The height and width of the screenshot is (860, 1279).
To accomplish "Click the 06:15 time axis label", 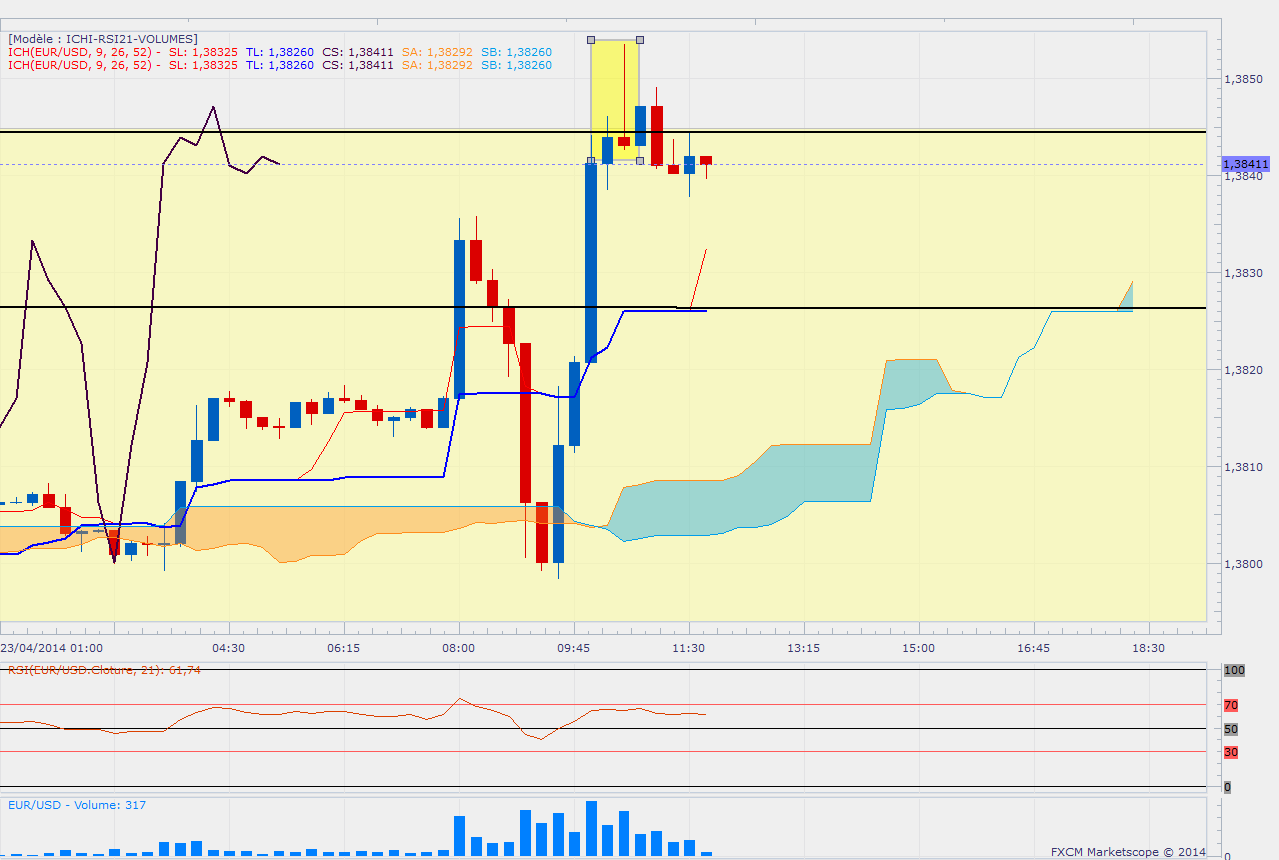I will (x=344, y=648).
